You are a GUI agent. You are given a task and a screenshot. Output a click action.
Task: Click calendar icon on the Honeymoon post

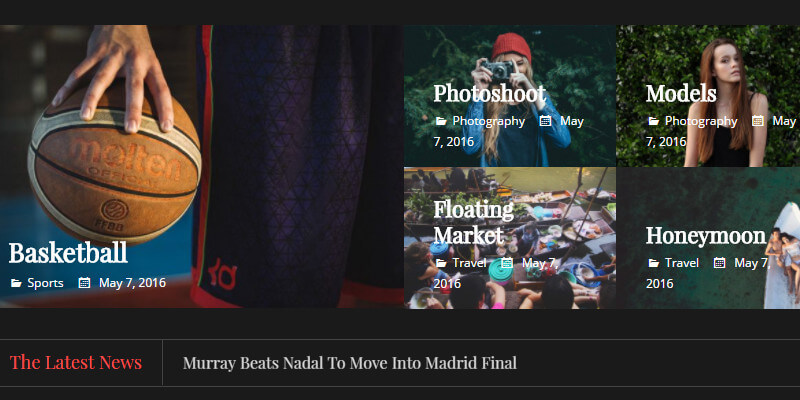coord(719,263)
